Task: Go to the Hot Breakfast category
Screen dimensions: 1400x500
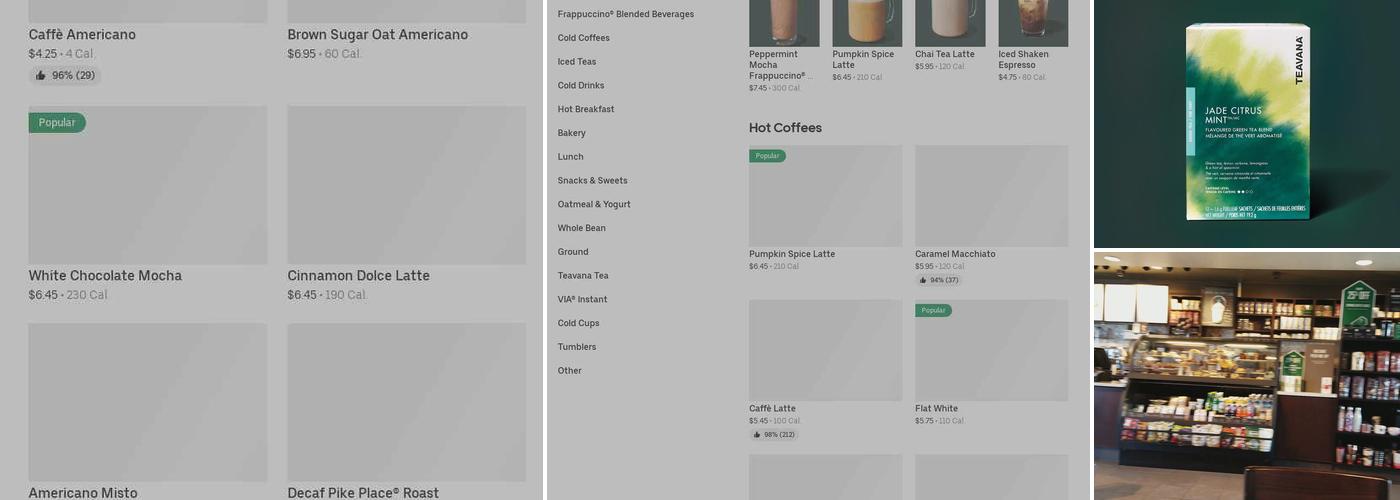Action: [x=586, y=109]
